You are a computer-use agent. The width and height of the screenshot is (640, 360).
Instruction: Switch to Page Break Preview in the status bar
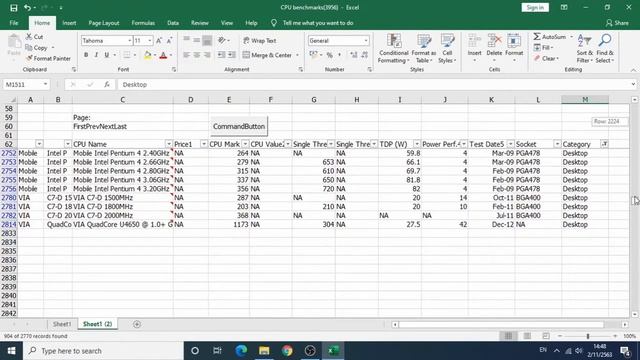pyautogui.click(x=546, y=336)
